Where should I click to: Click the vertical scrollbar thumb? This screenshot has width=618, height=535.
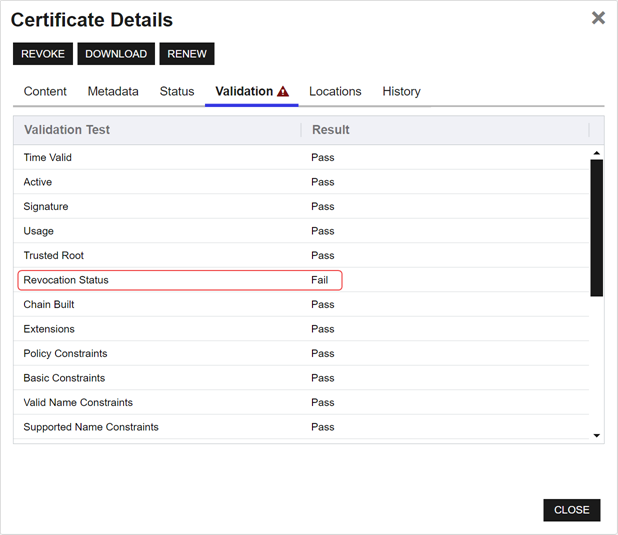[x=596, y=227]
